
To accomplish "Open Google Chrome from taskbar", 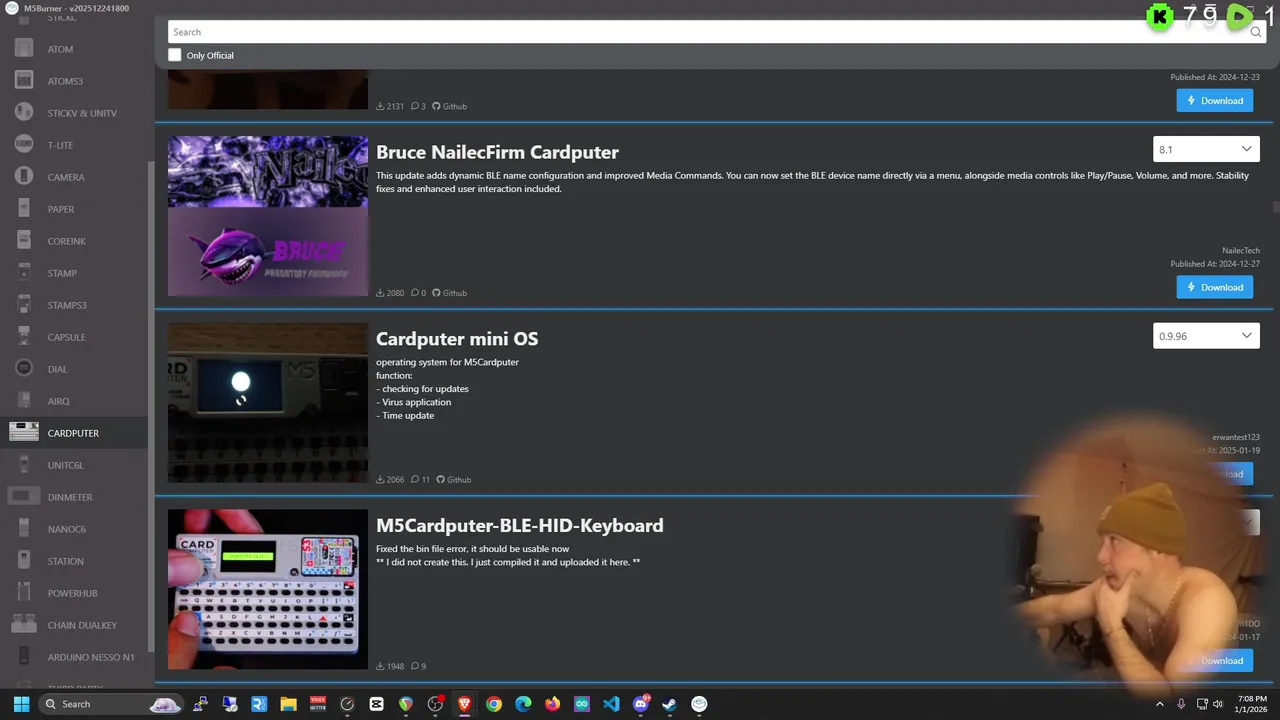I will 494,704.
